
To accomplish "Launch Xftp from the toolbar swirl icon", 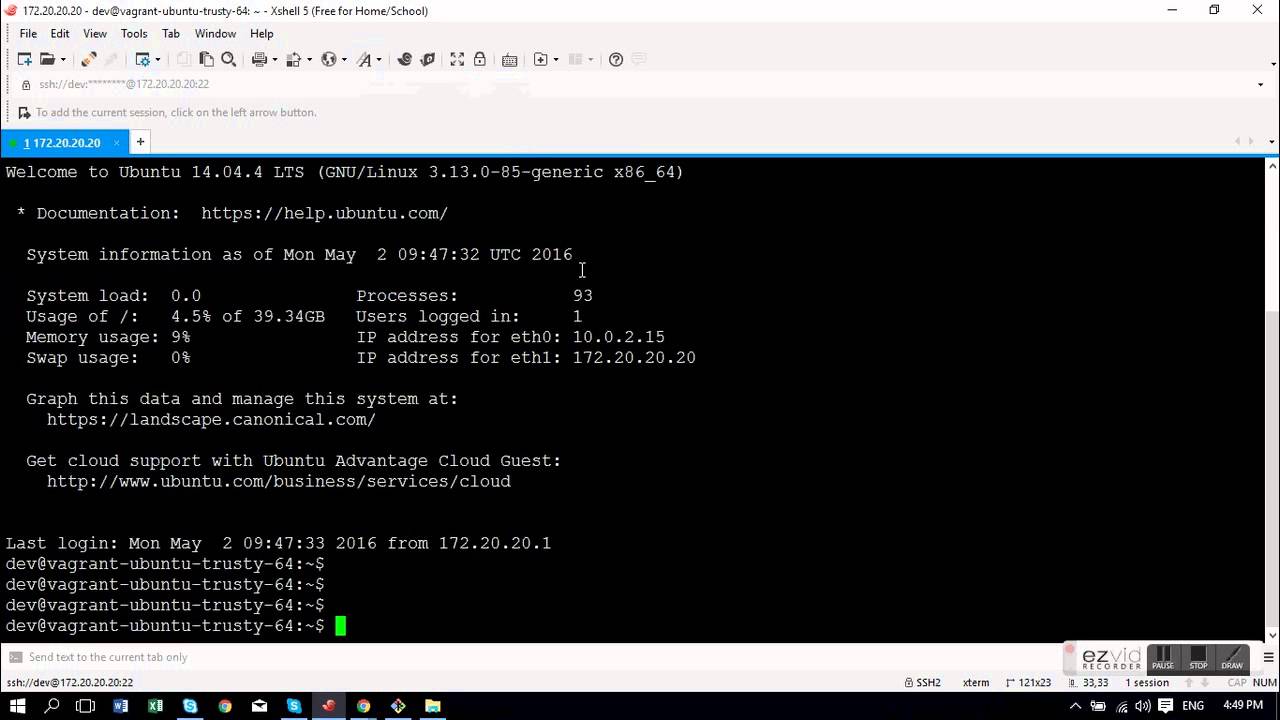I will 404,60.
